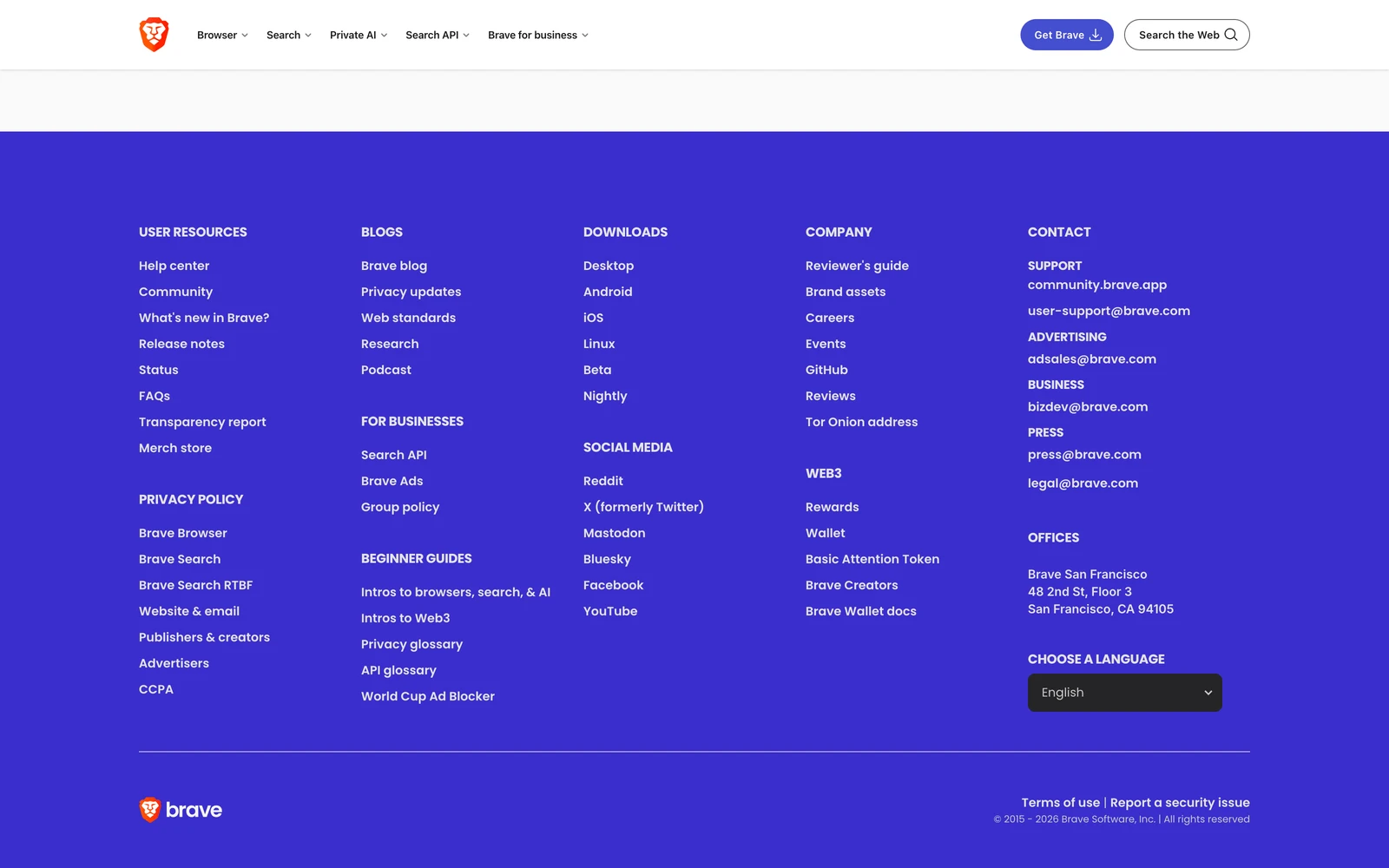This screenshot has width=1389, height=868.
Task: Open the Brave Ads link
Action: [x=392, y=481]
